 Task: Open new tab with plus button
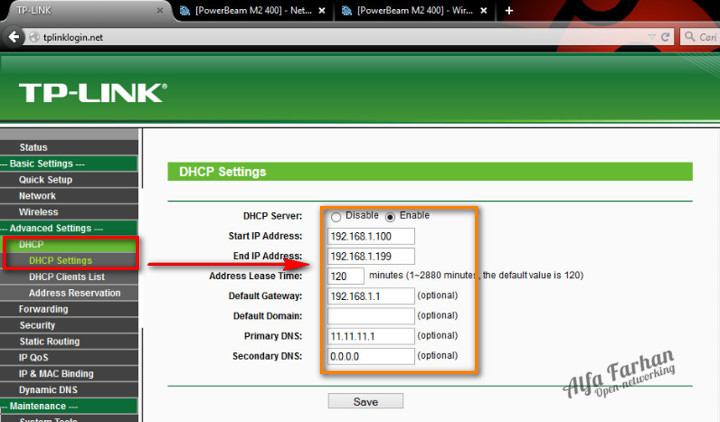[x=509, y=11]
